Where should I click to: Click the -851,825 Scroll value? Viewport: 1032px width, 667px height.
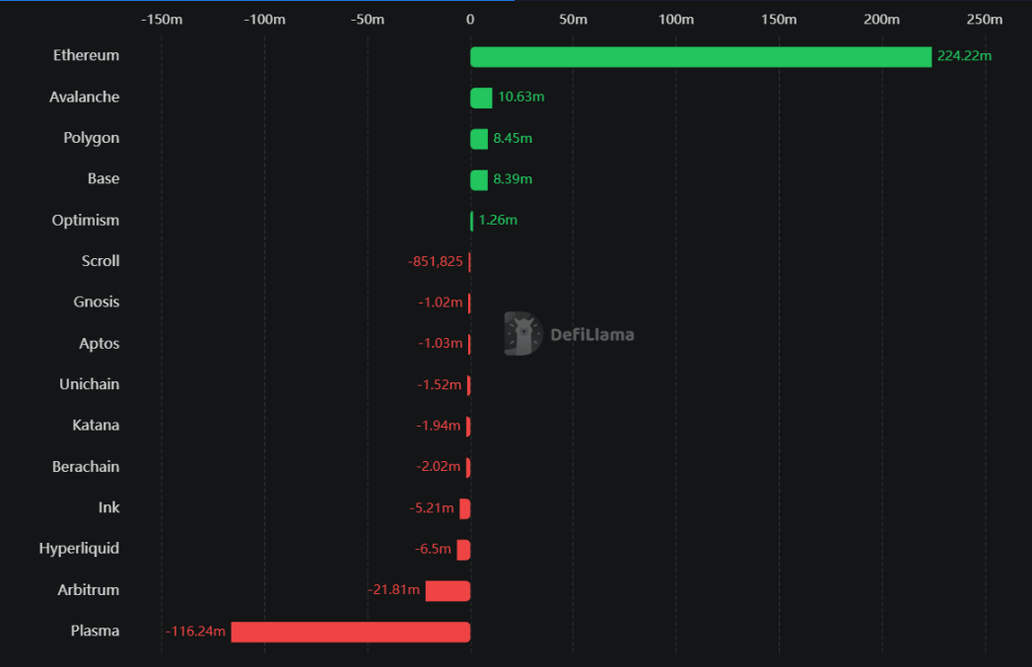pos(435,262)
